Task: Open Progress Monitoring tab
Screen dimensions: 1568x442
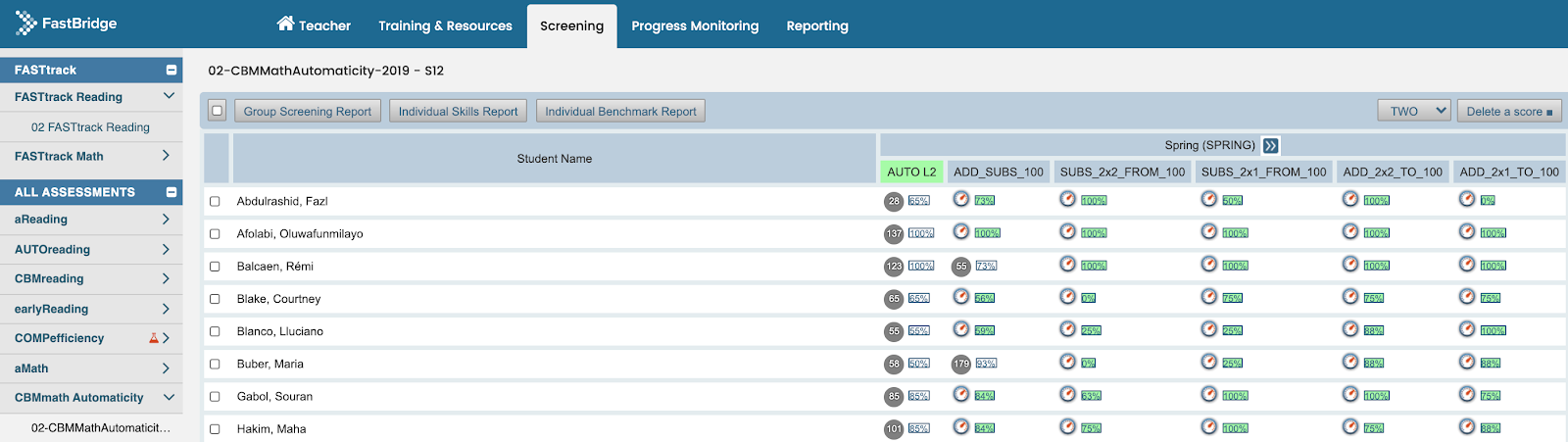Action: pos(695,25)
